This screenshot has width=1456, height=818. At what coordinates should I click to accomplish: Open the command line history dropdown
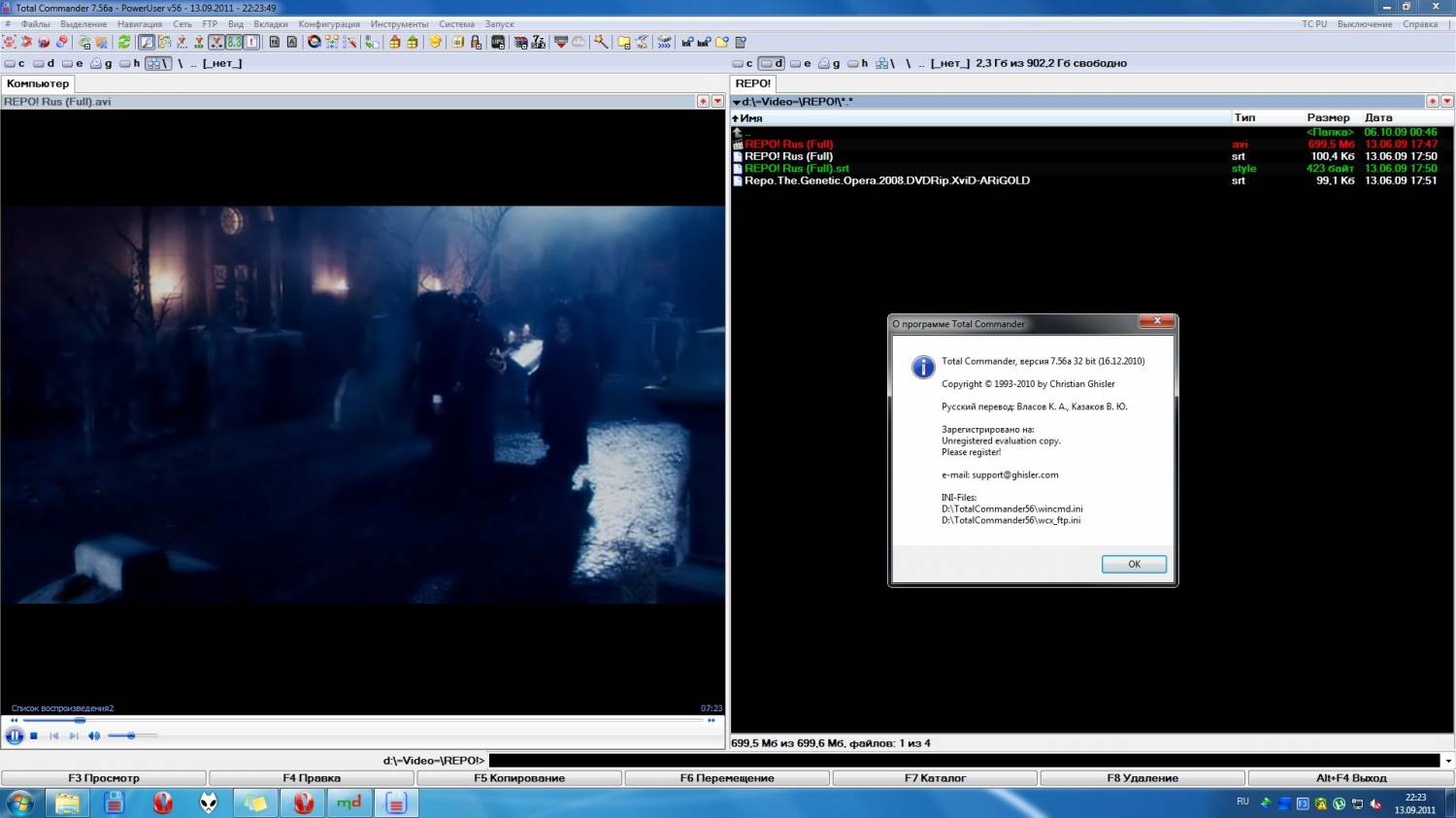pos(1448,761)
